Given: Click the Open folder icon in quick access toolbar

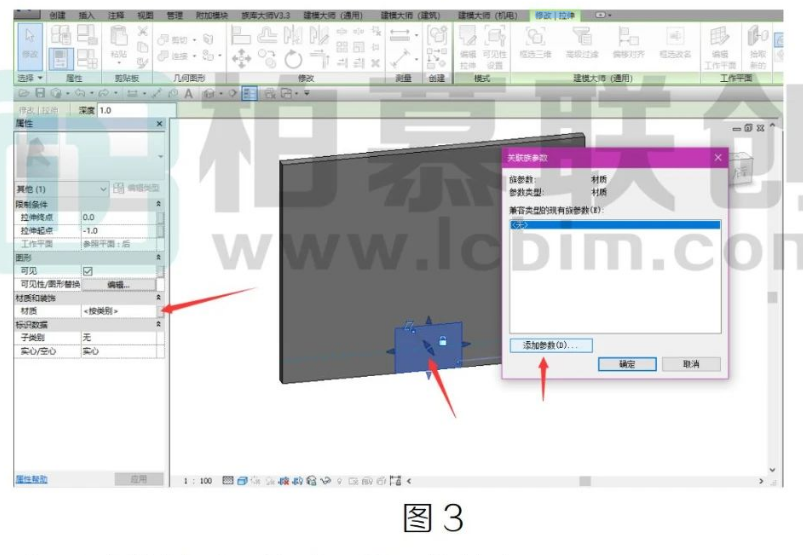Looking at the screenshot, I should click(x=24, y=93).
